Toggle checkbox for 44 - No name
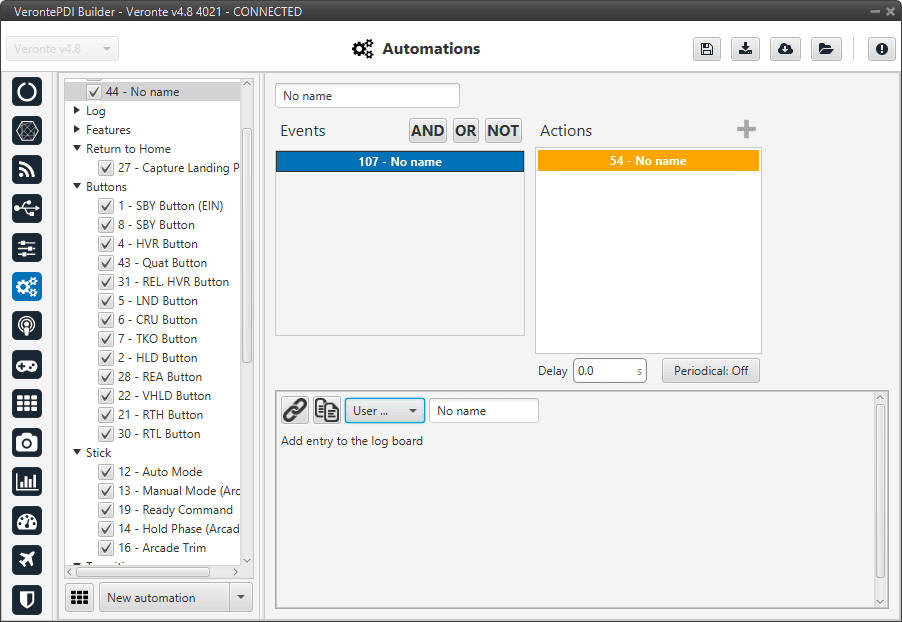902x622 pixels. pos(94,91)
